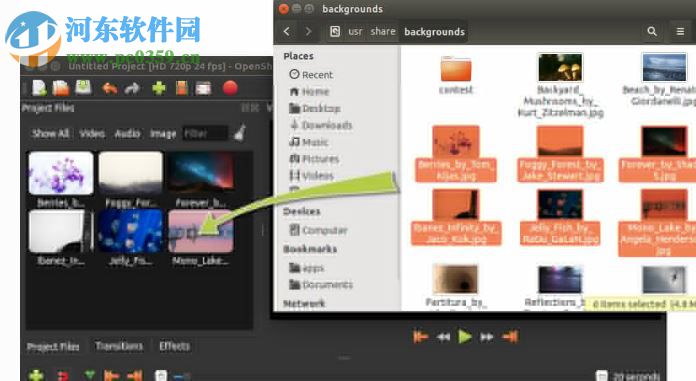Select the Forever thumbnail in Project Files
The image size is (696, 381).
pos(201,173)
